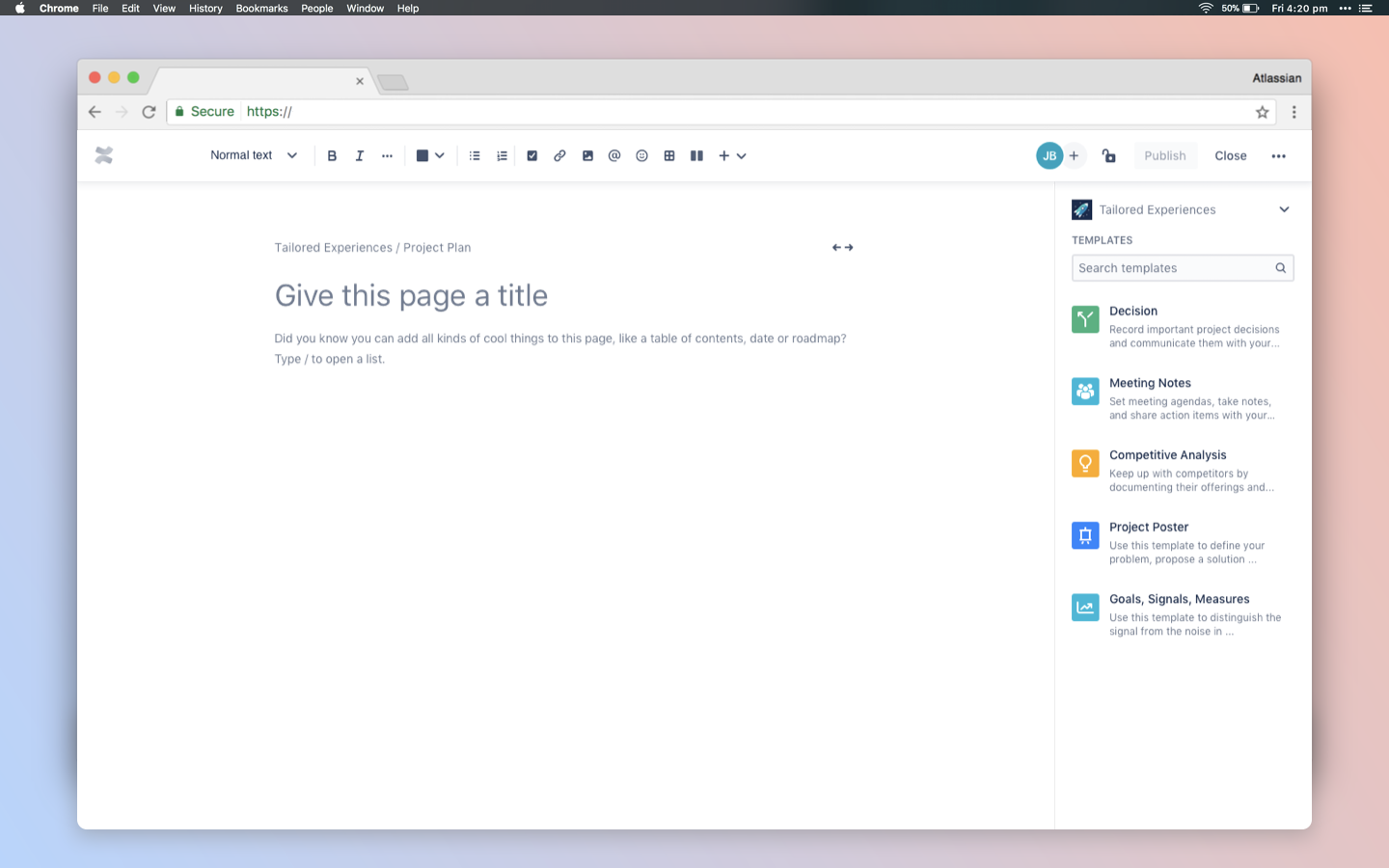
Task: Open page restrictions lock icon
Action: [1109, 155]
